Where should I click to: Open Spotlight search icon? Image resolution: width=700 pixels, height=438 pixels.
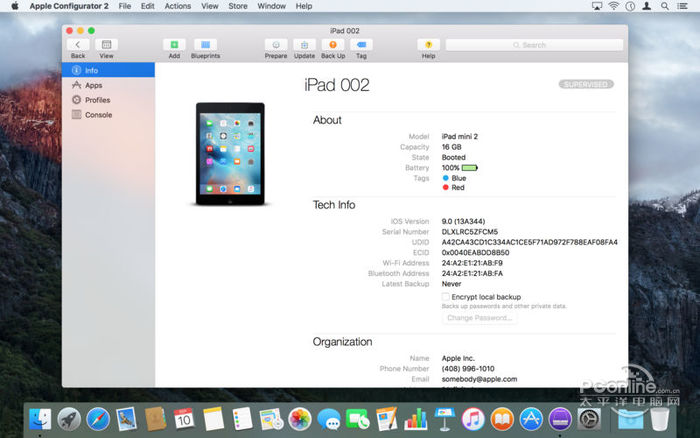pos(665,6)
